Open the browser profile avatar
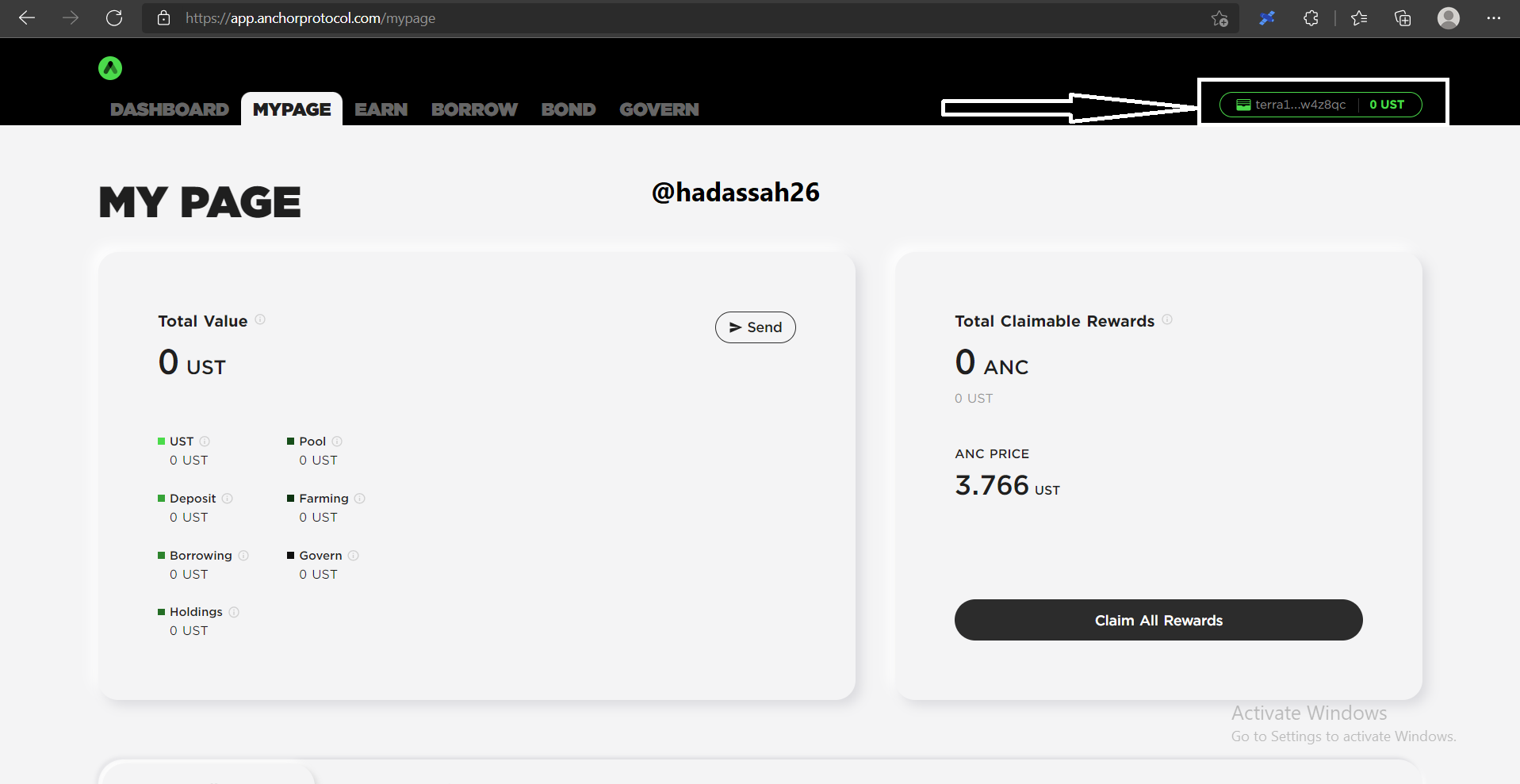The height and width of the screenshot is (784, 1520). pos(1449,17)
